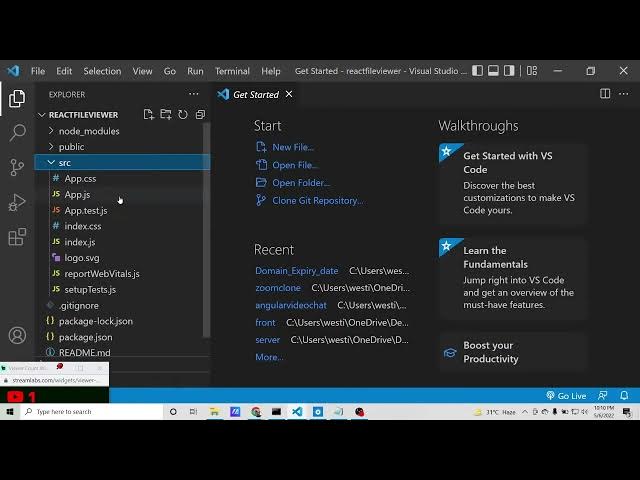
Task: Open the Terminal menu
Action: point(232,71)
